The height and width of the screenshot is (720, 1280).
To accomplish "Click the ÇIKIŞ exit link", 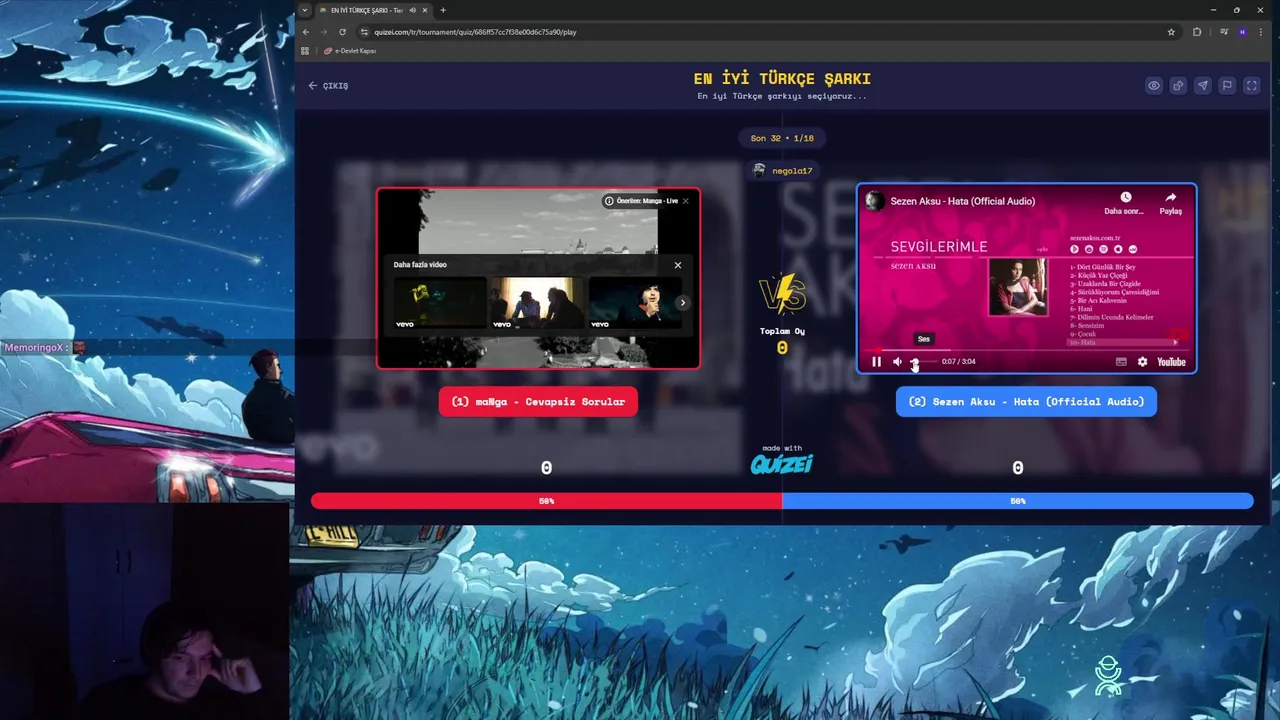I will 329,86.
